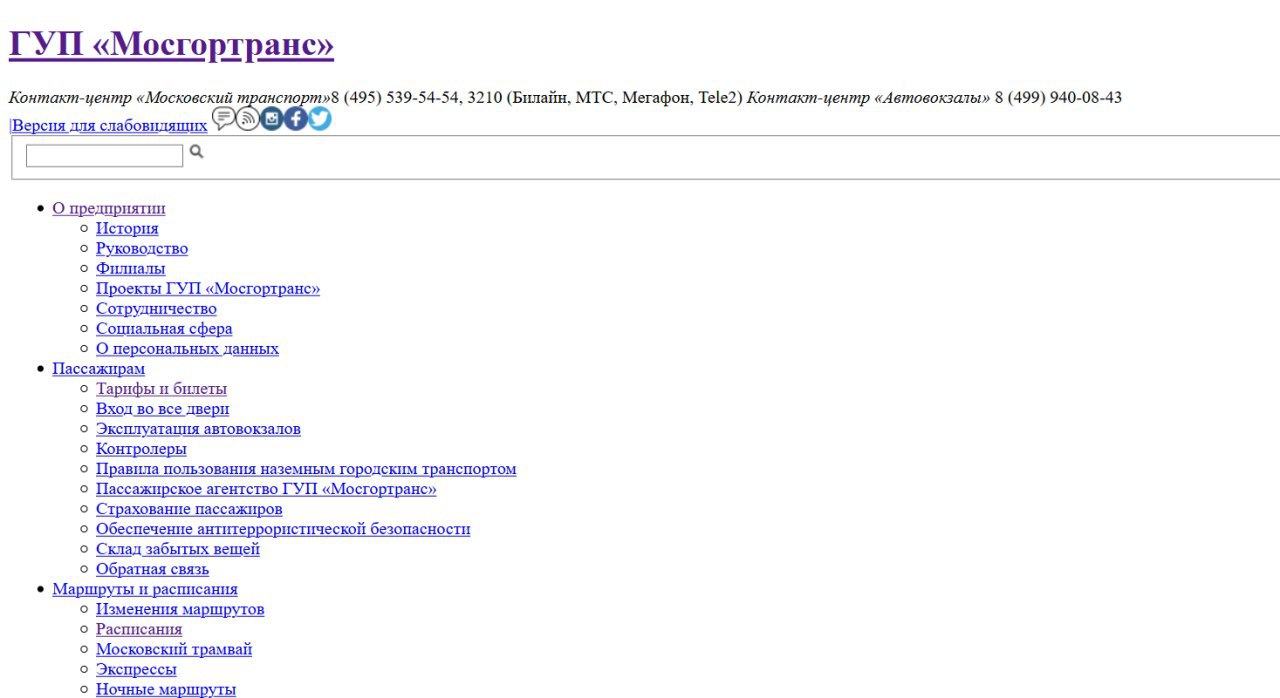Open the Twitter bird icon

click(x=319, y=119)
